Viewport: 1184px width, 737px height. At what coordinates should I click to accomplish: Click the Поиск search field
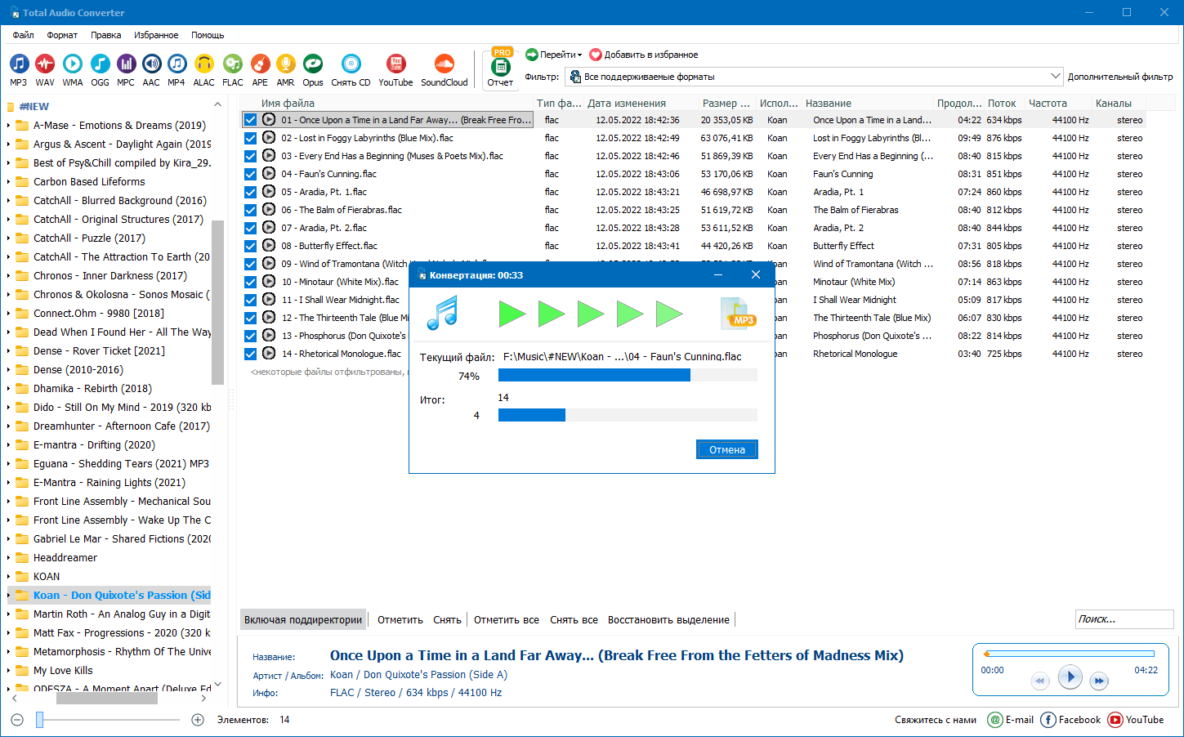point(1124,619)
